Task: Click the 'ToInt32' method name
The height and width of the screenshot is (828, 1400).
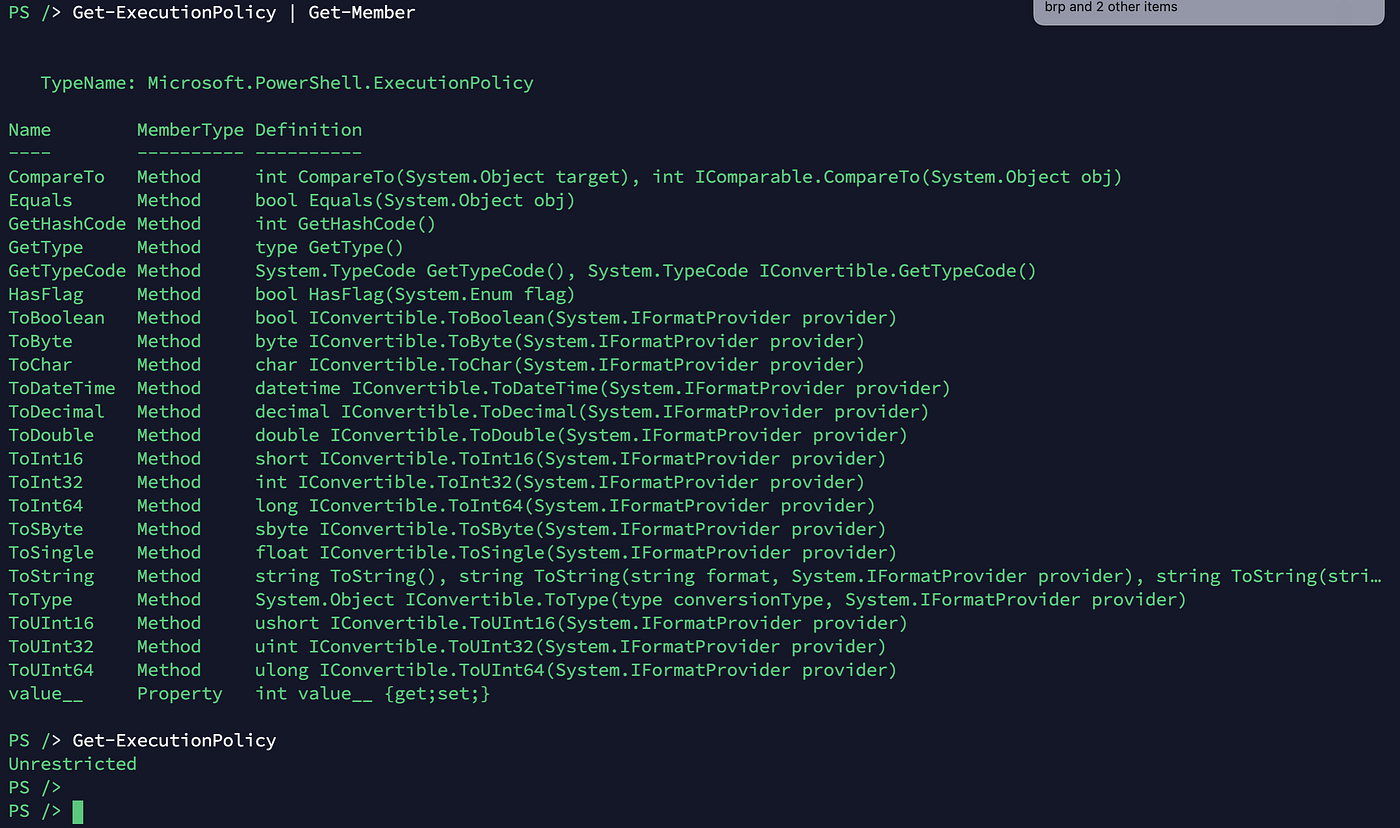Action: click(46, 482)
